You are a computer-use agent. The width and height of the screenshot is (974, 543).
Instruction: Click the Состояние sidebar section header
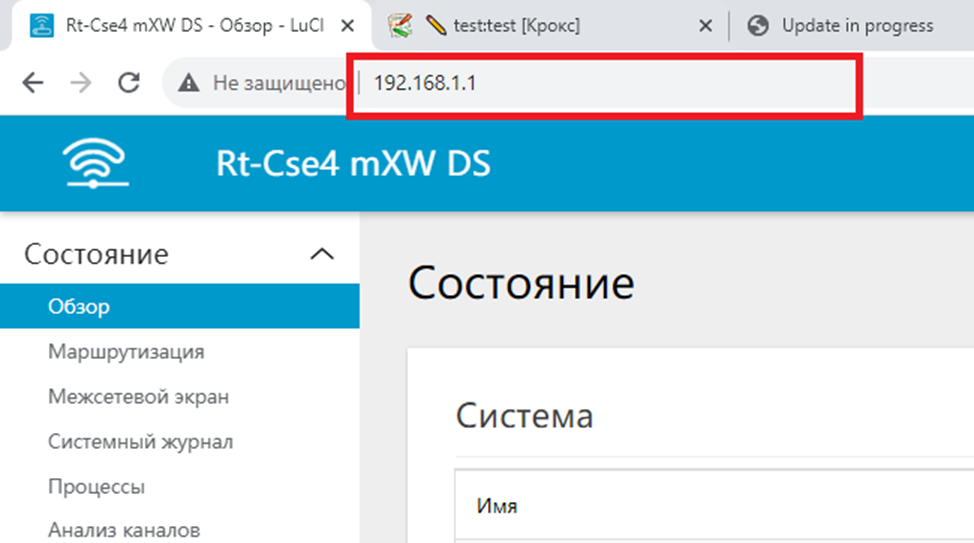pyautogui.click(x=180, y=254)
